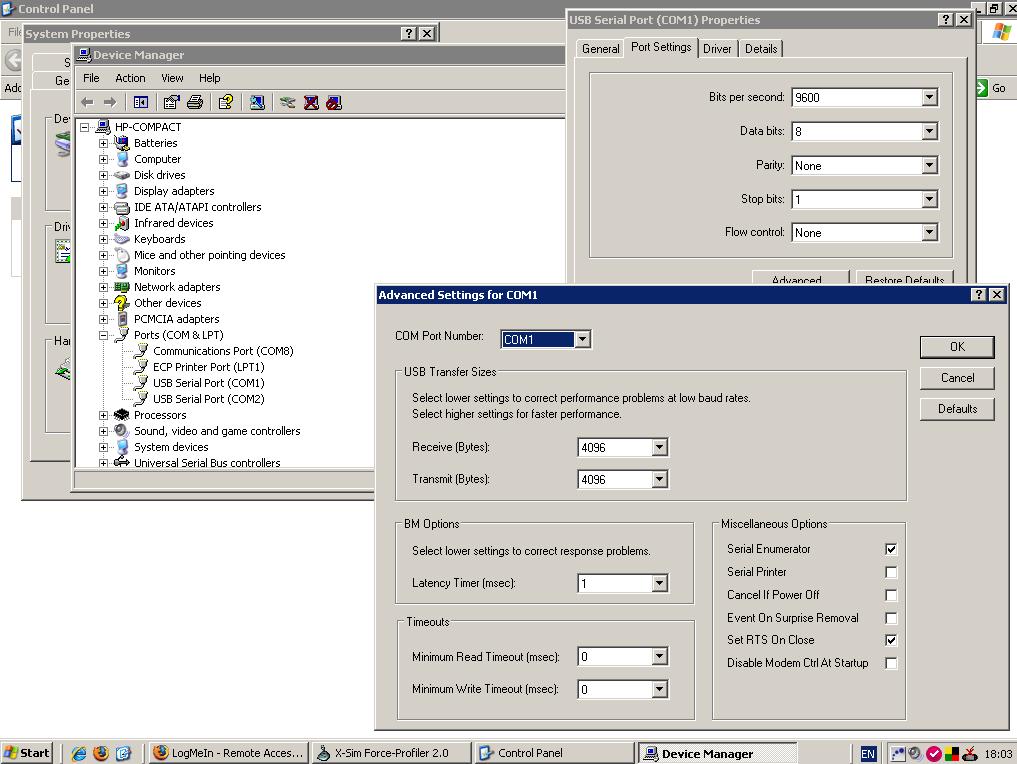Image resolution: width=1017 pixels, height=764 pixels.
Task: Switch to X-Sim Force-Profiler taskbar button
Action: coord(391,753)
